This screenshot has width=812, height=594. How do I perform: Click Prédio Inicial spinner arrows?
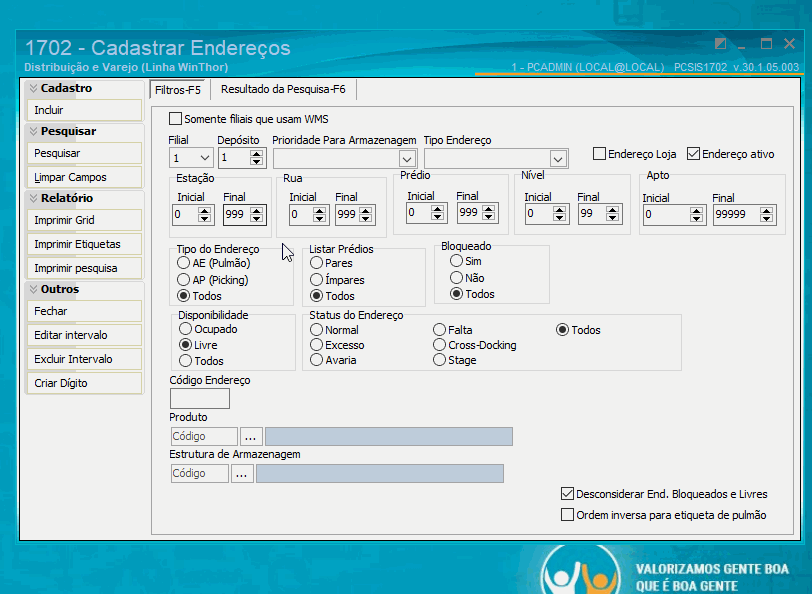point(438,212)
